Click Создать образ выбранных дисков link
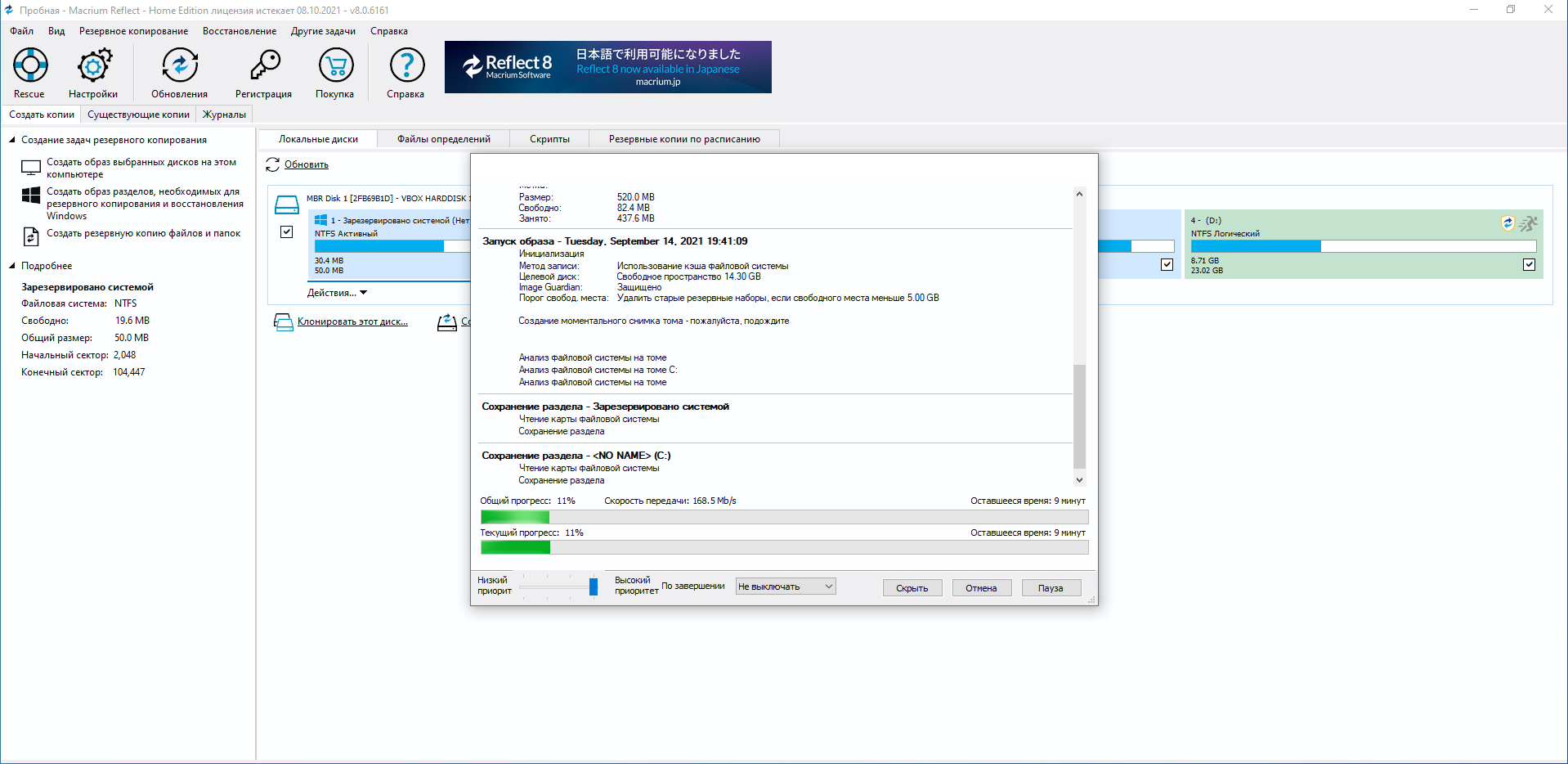Screen dimensions: 1568x764 141,168
